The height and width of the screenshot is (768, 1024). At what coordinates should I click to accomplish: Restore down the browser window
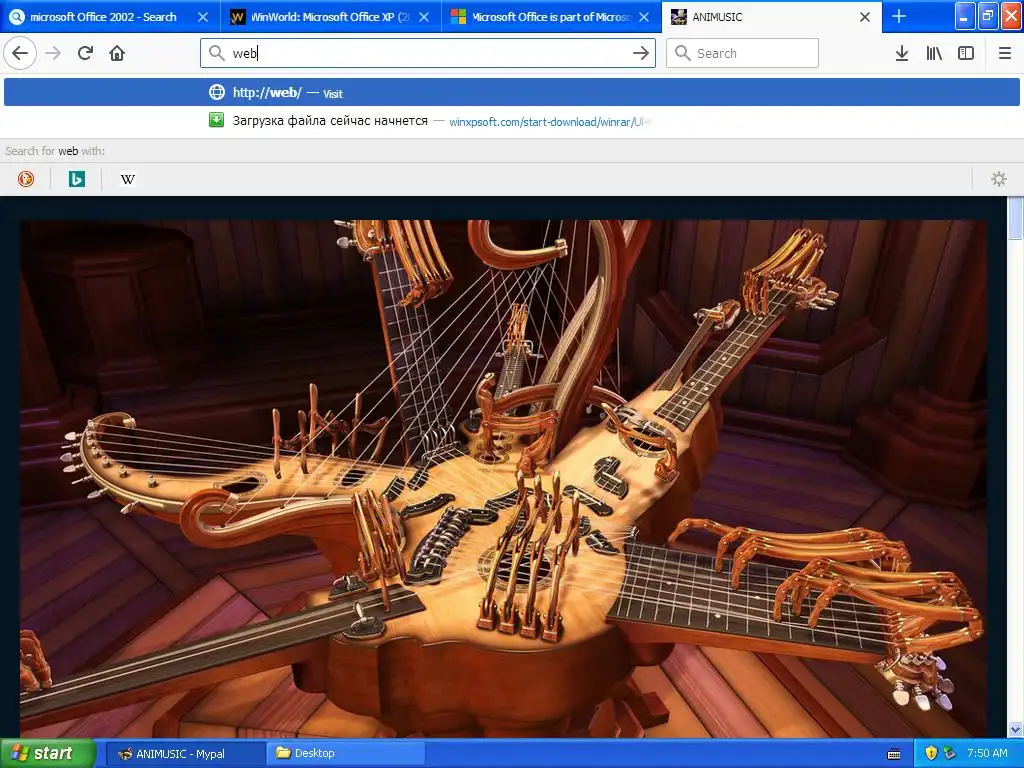click(988, 16)
